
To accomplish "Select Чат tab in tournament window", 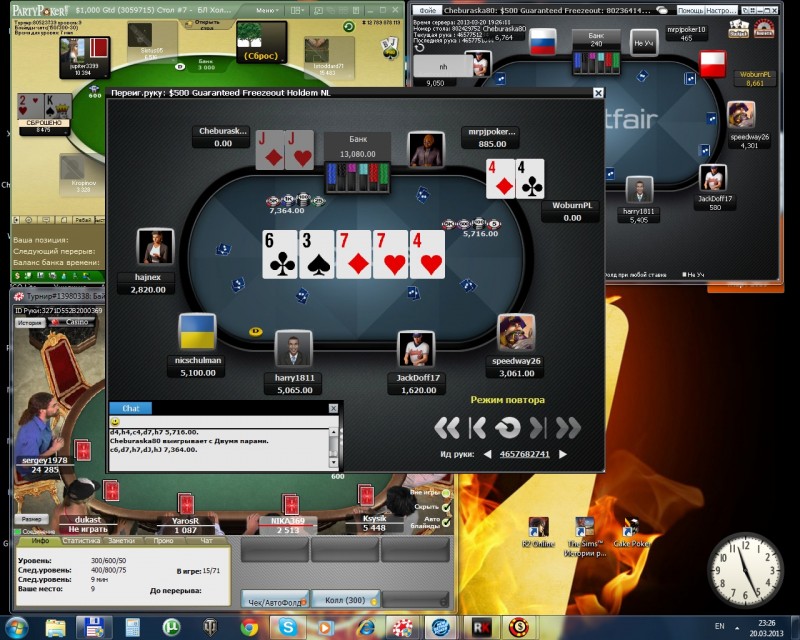I will tap(206, 540).
